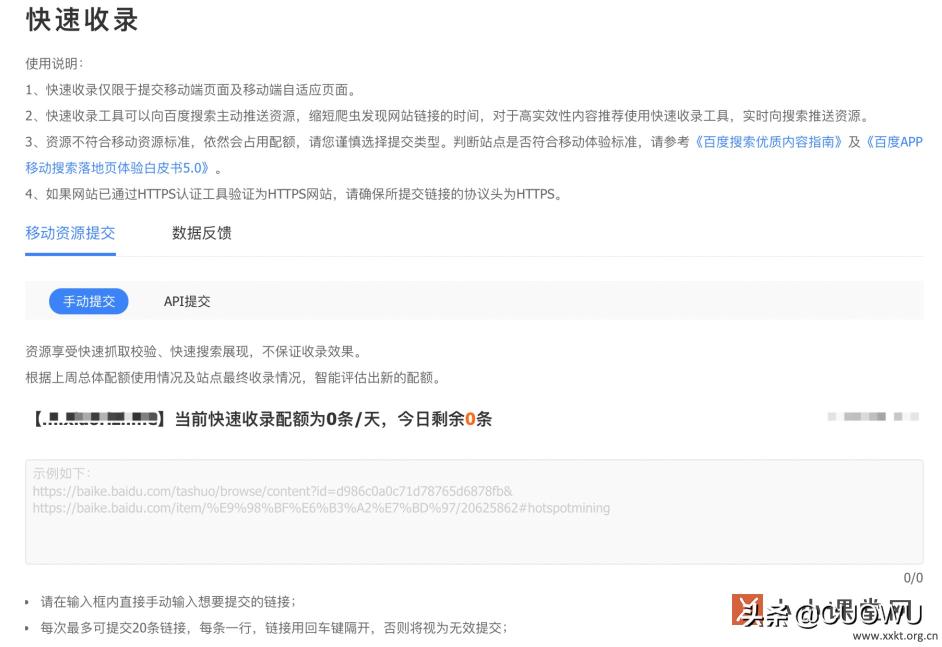Screen dimensions: 942x647
Task: Click the 0/0 link counter
Action: pyautogui.click(x=913, y=578)
